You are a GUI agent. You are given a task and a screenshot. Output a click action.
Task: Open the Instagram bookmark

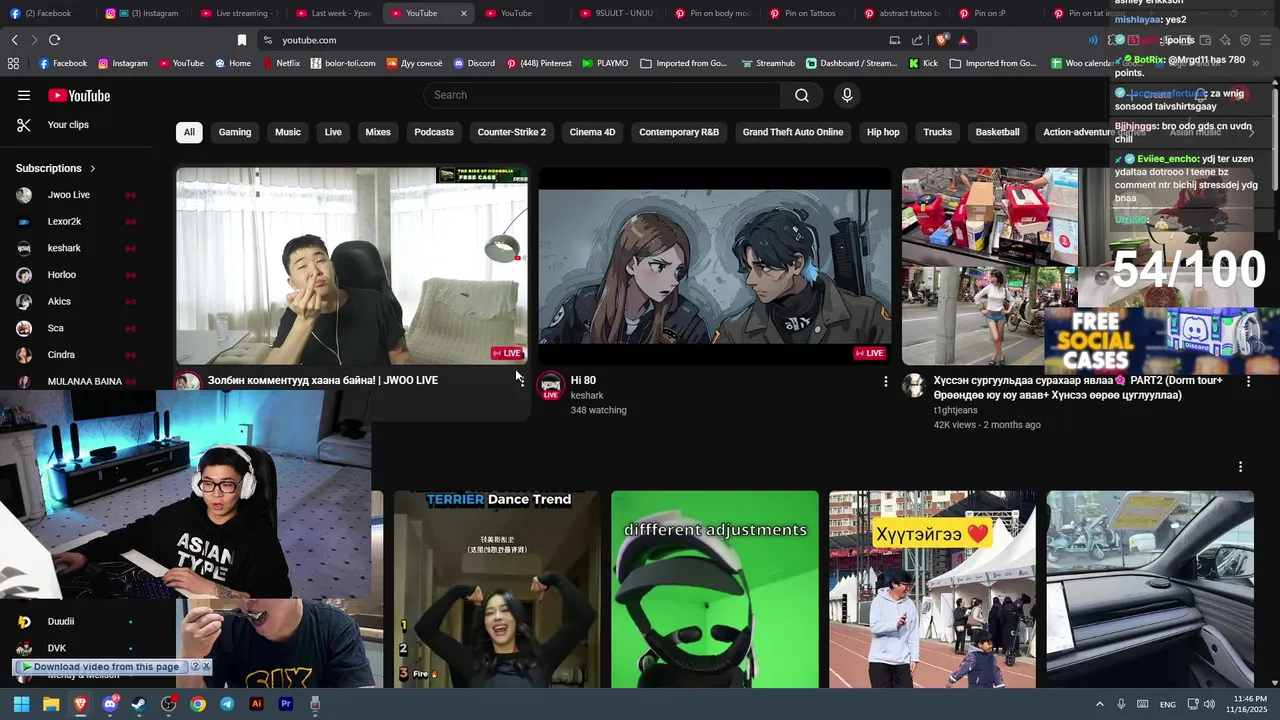coord(123,63)
